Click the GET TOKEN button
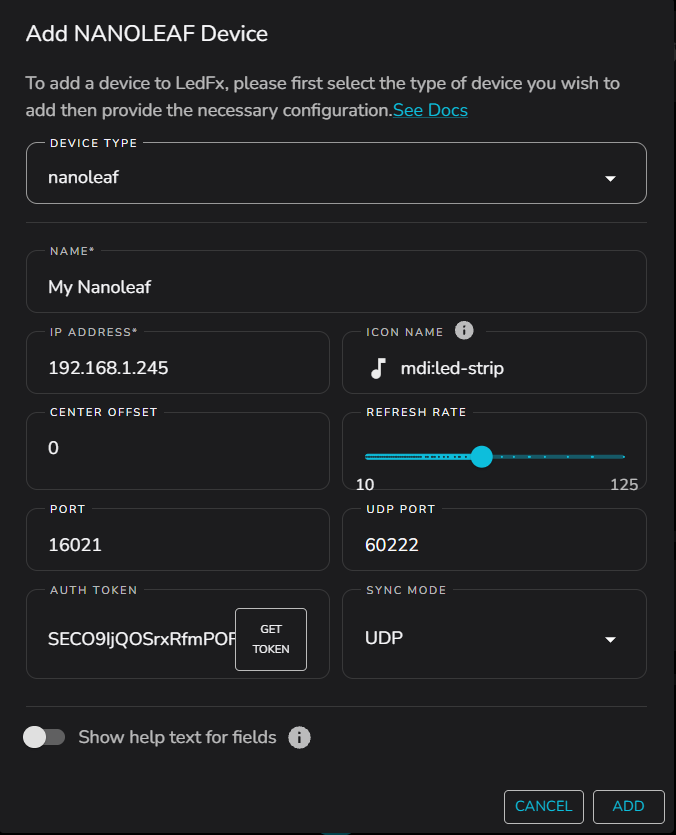The image size is (676, 835). pyautogui.click(x=271, y=639)
